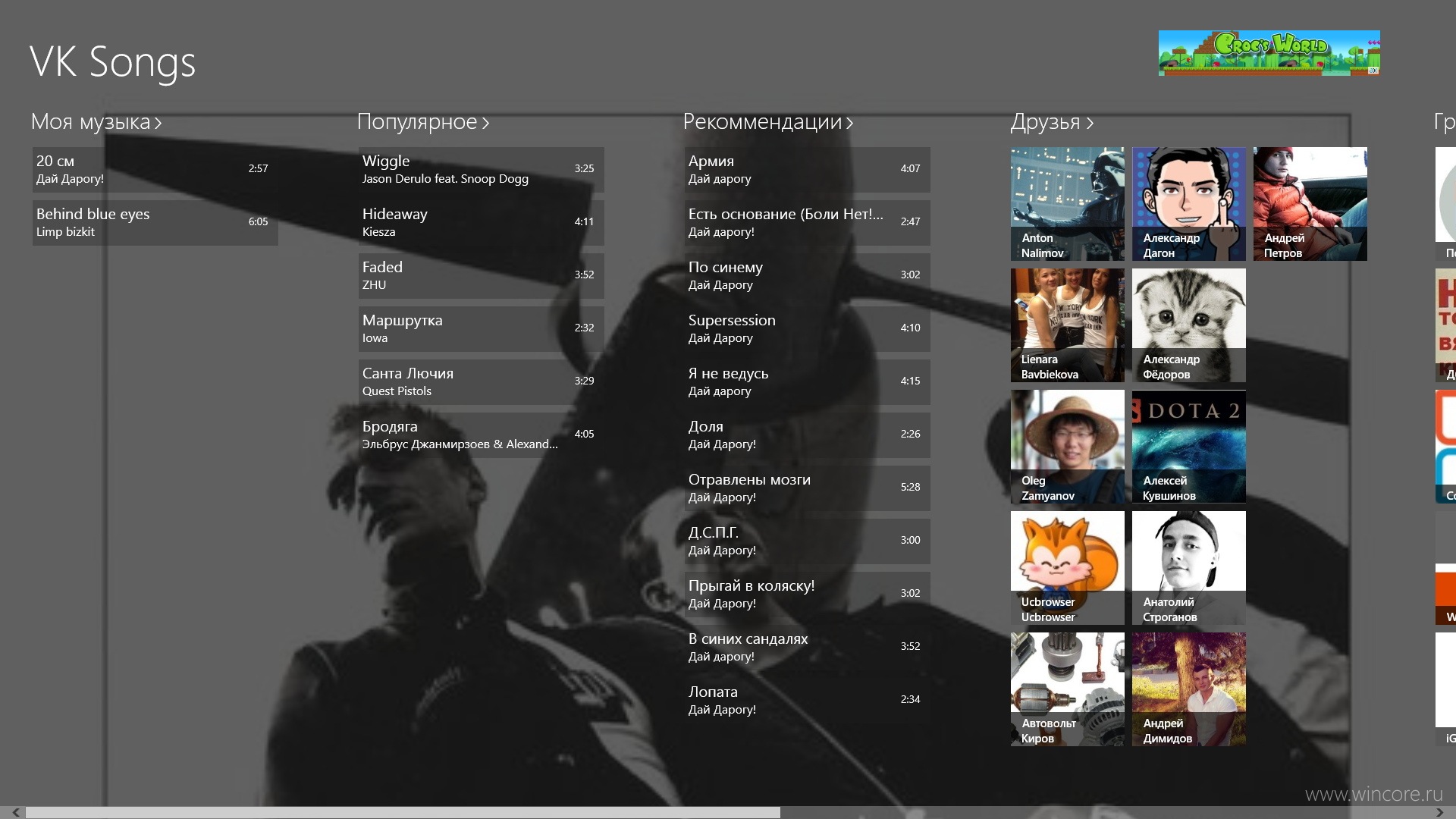
Task: Open Ucbrowser squirrel friend tile
Action: [x=1067, y=568]
